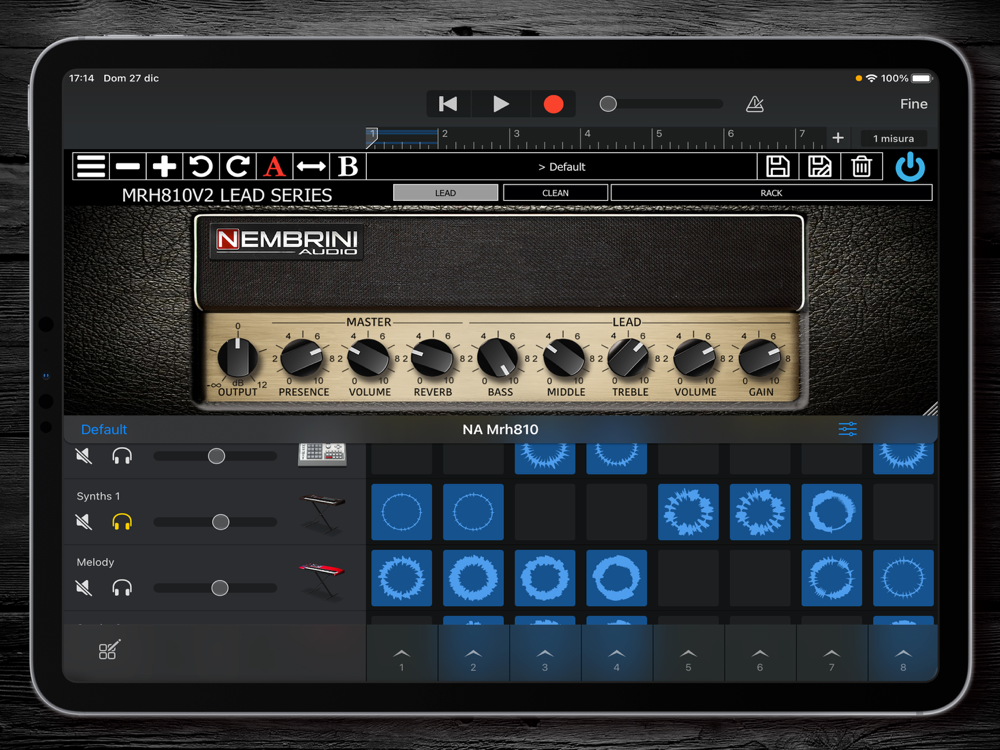Save preset with the floppy disk icon
This screenshot has width=1000, height=750.
point(777,166)
